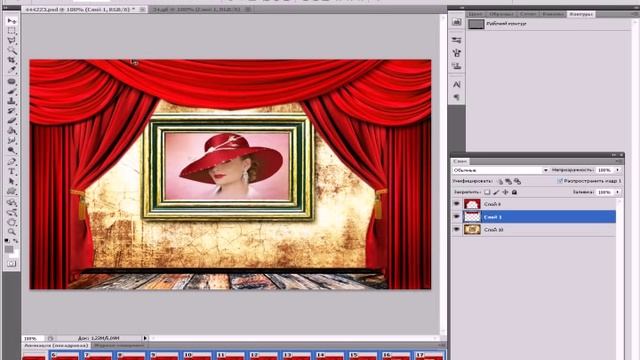The height and width of the screenshot is (360, 640).
Task: Toggle lock image pixels brush icon
Action: tap(496, 192)
